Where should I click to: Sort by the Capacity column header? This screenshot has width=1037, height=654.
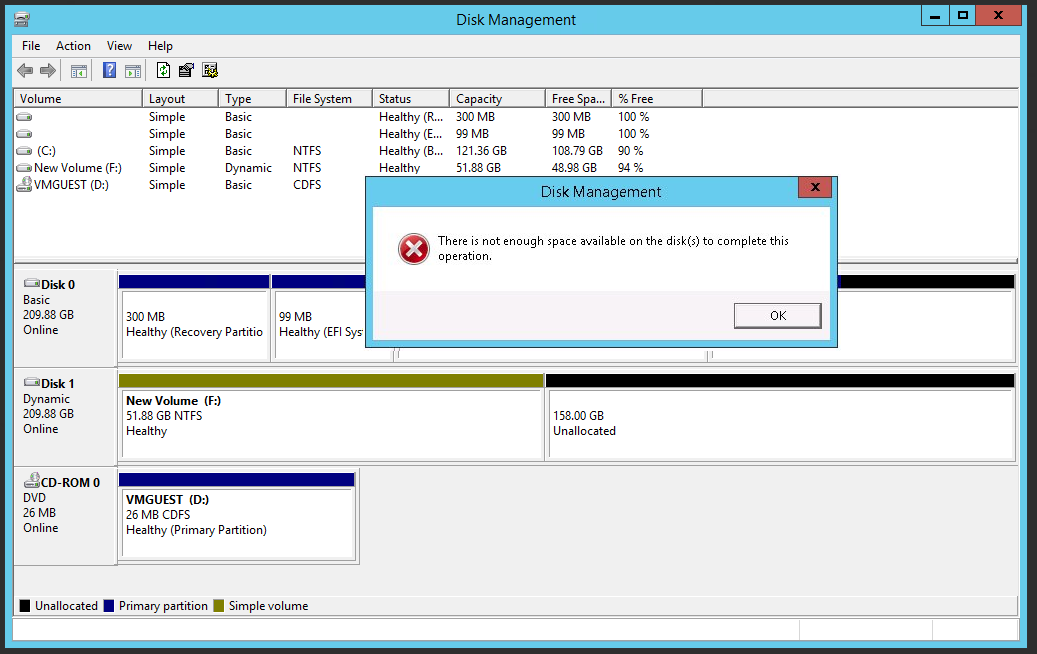click(x=497, y=99)
